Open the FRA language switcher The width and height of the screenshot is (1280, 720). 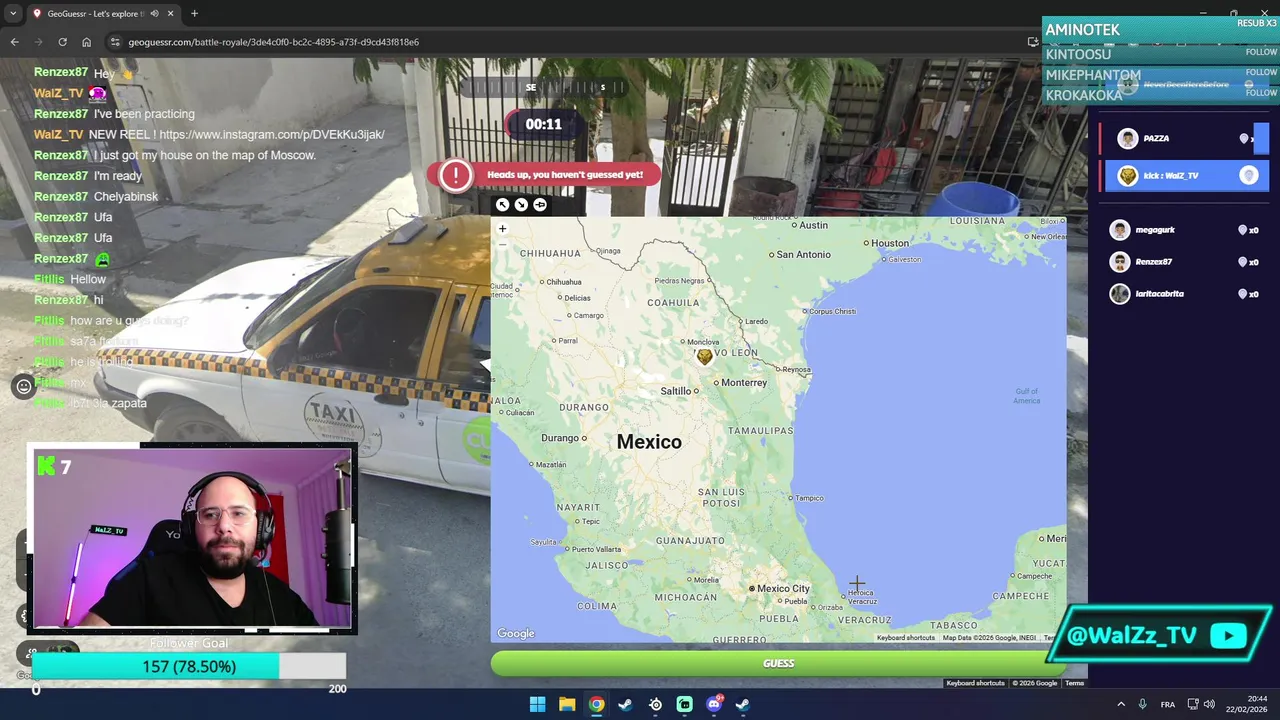(1167, 704)
